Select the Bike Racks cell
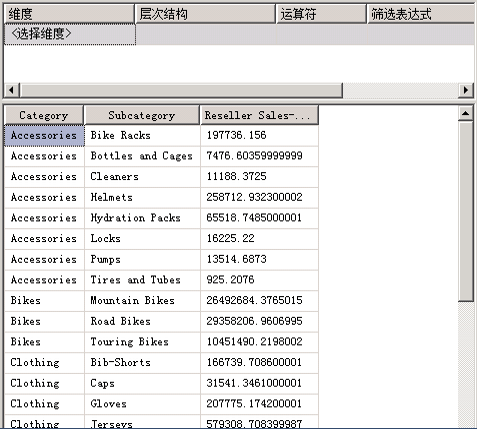The width and height of the screenshot is (477, 429). coord(142,136)
